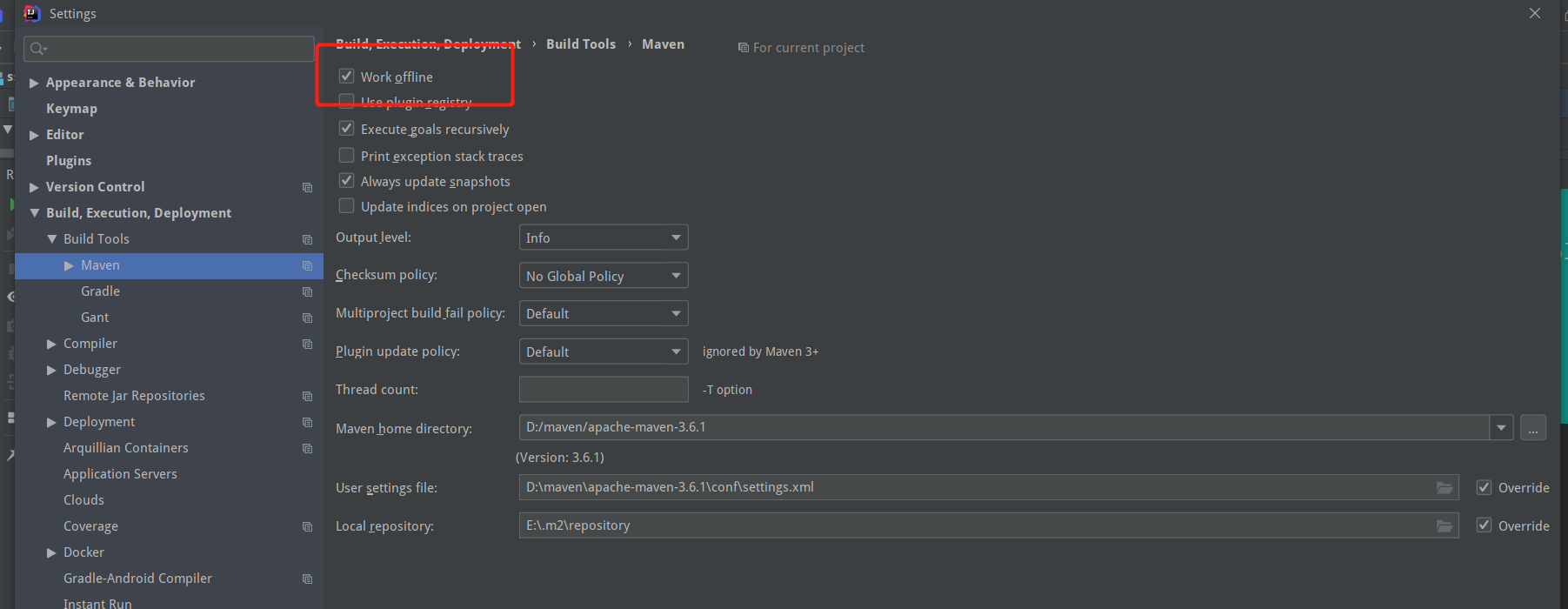The image size is (1568, 609).
Task: Collapse the Build Tools node
Action: pyautogui.click(x=51, y=239)
